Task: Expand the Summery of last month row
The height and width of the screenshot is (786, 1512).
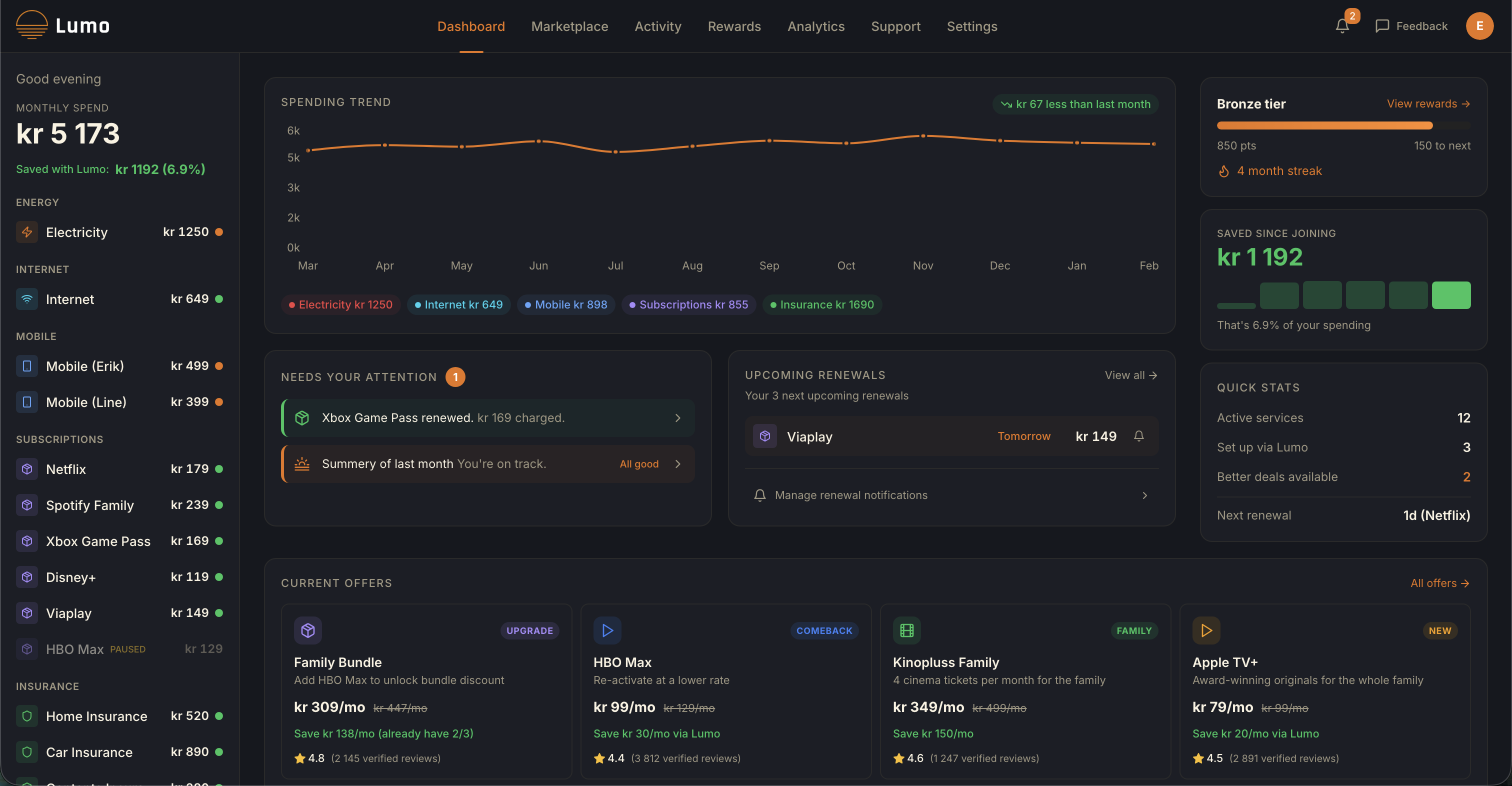Action: tap(677, 463)
